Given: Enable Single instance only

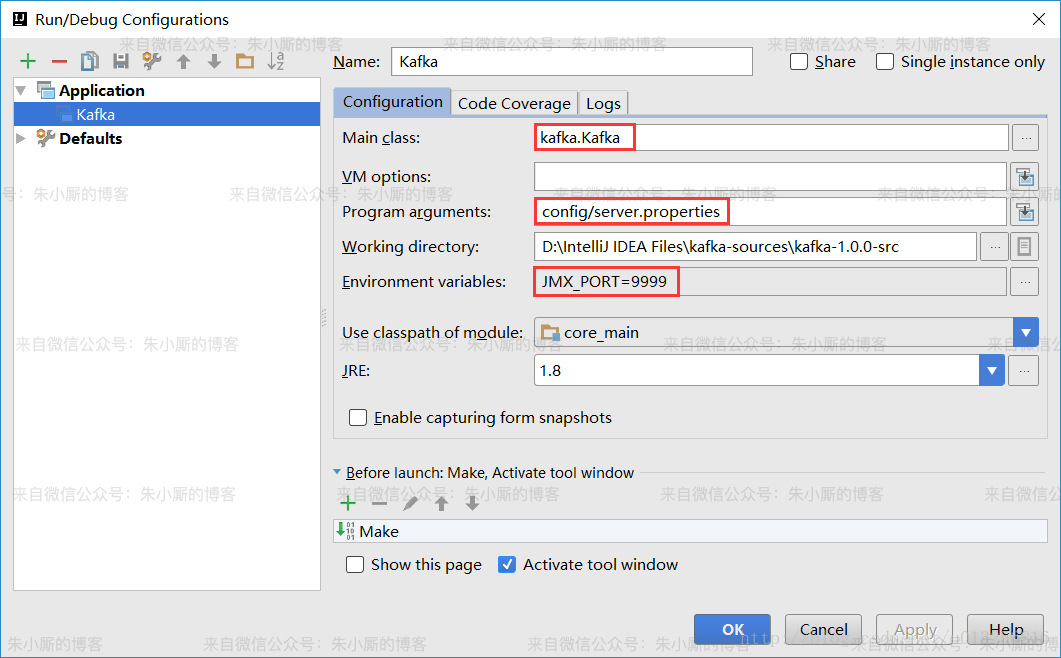Looking at the screenshot, I should pos(884,62).
